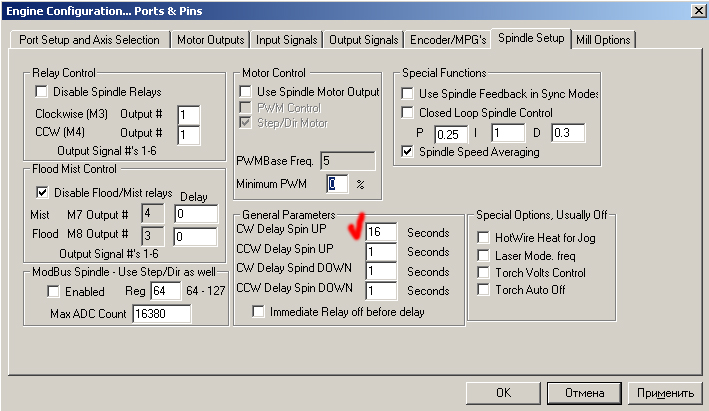Toggle Closed Loop Spindle Control
This screenshot has width=709, height=411.
coord(407,113)
